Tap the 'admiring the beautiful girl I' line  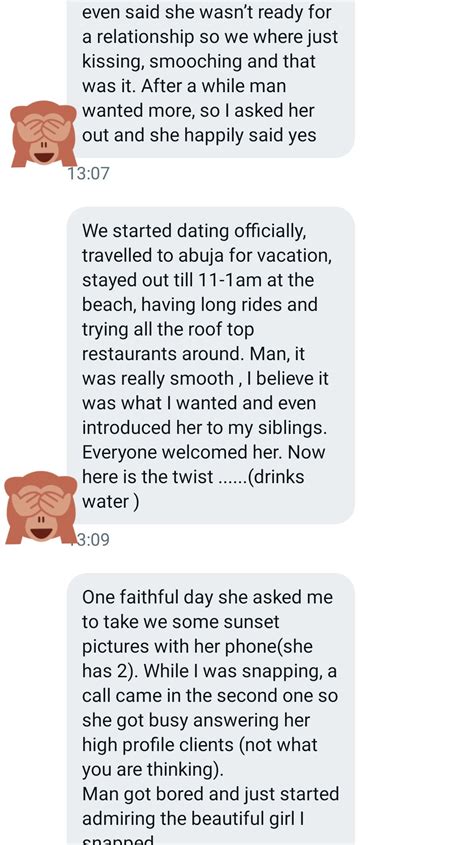pyautogui.click(x=193, y=819)
